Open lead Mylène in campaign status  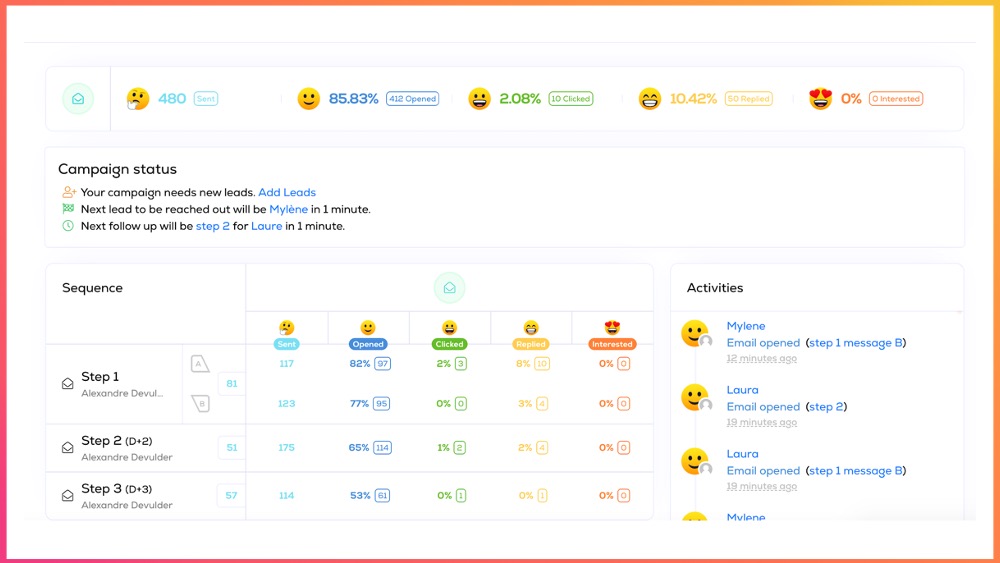point(288,209)
